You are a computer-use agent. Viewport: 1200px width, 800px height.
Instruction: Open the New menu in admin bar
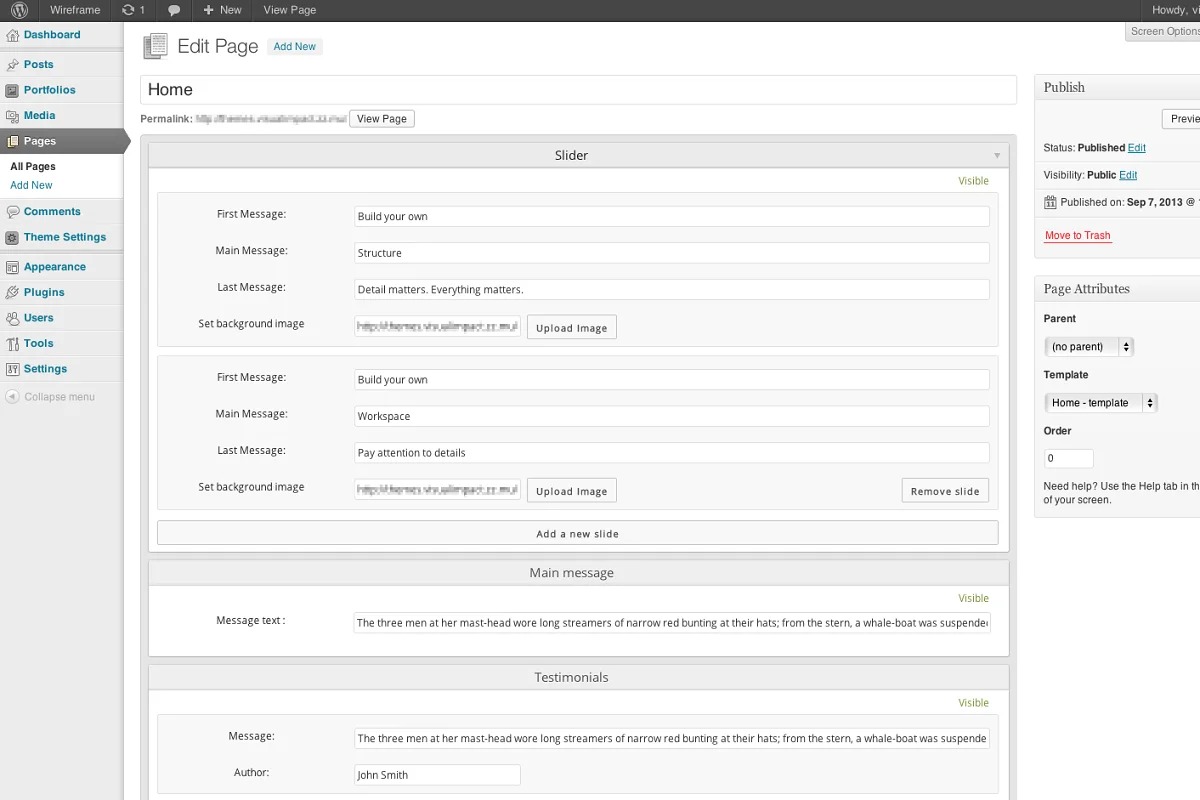pyautogui.click(x=222, y=10)
